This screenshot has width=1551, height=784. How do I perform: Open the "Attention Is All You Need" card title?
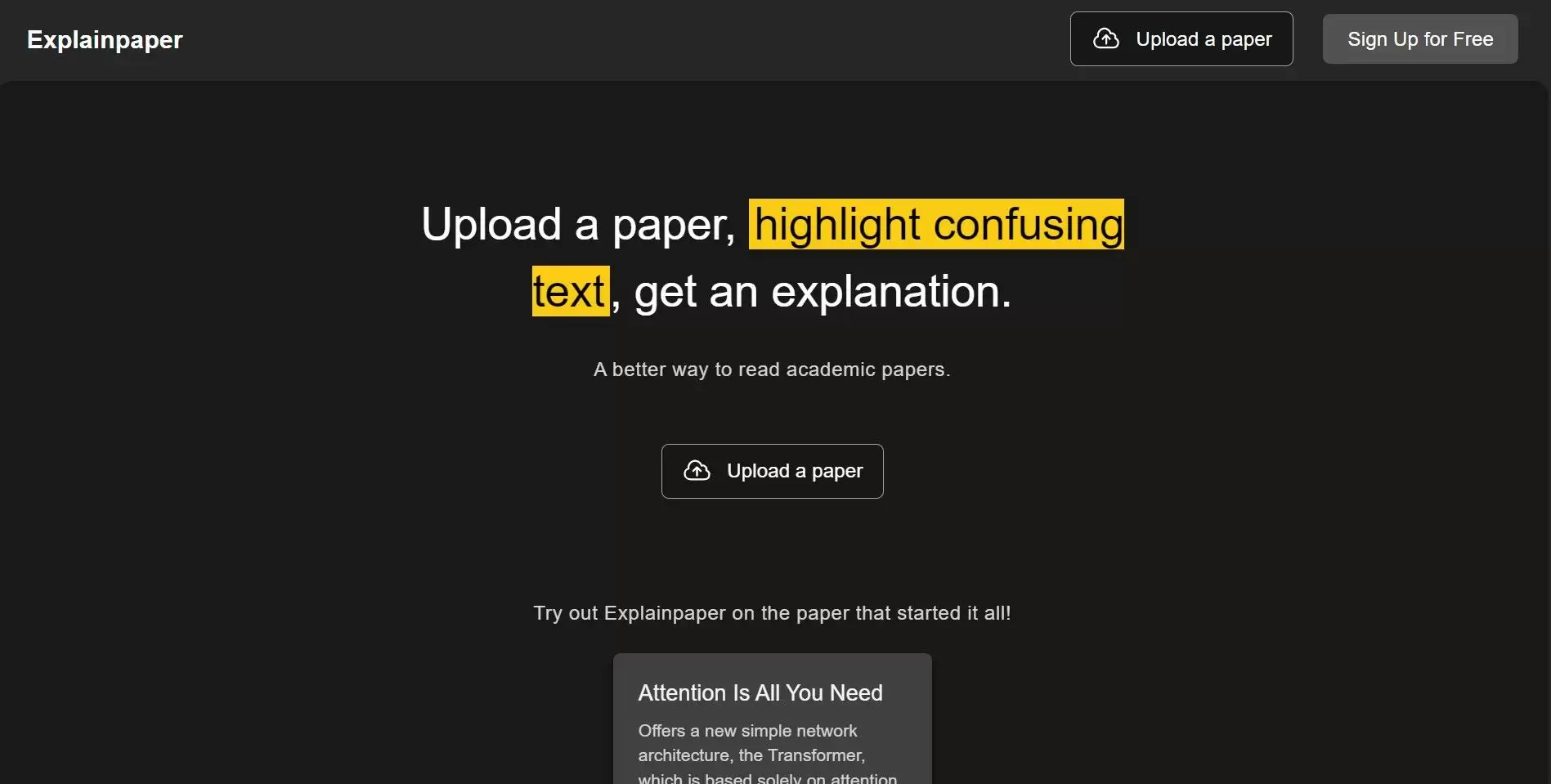760,692
